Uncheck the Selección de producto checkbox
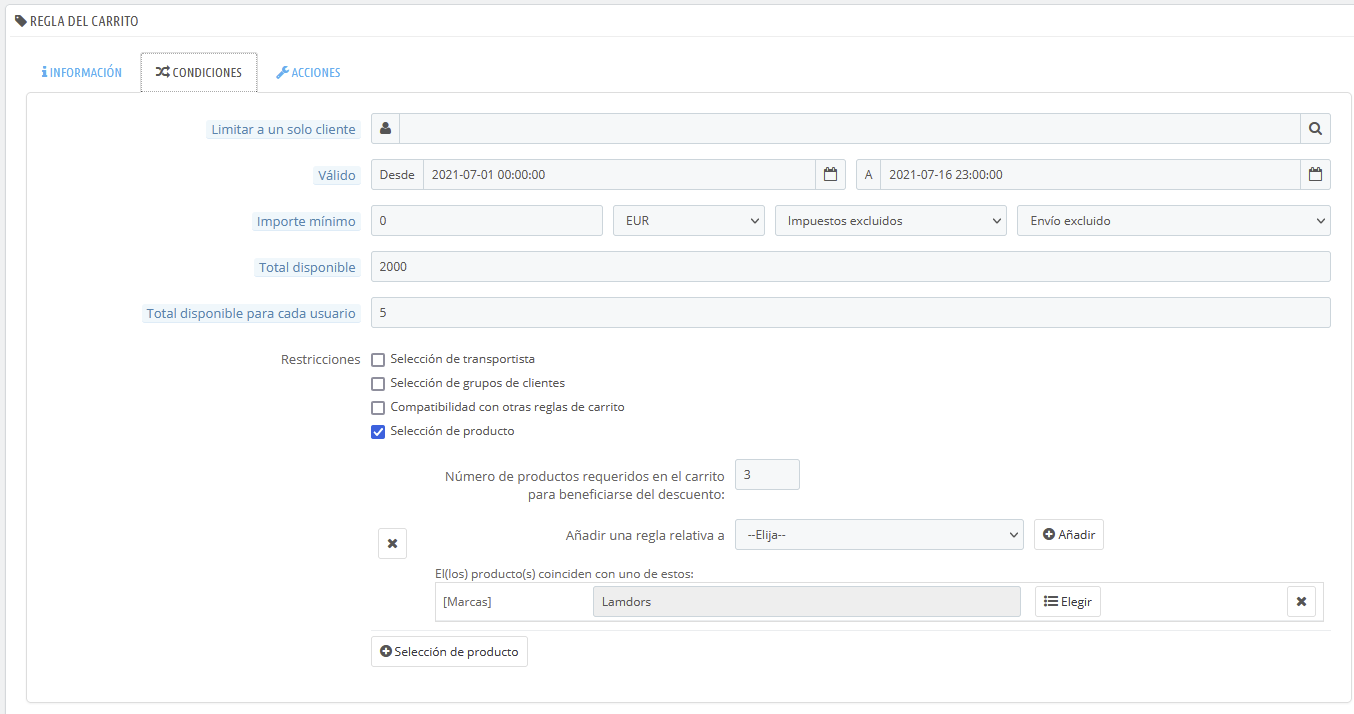 tap(378, 432)
